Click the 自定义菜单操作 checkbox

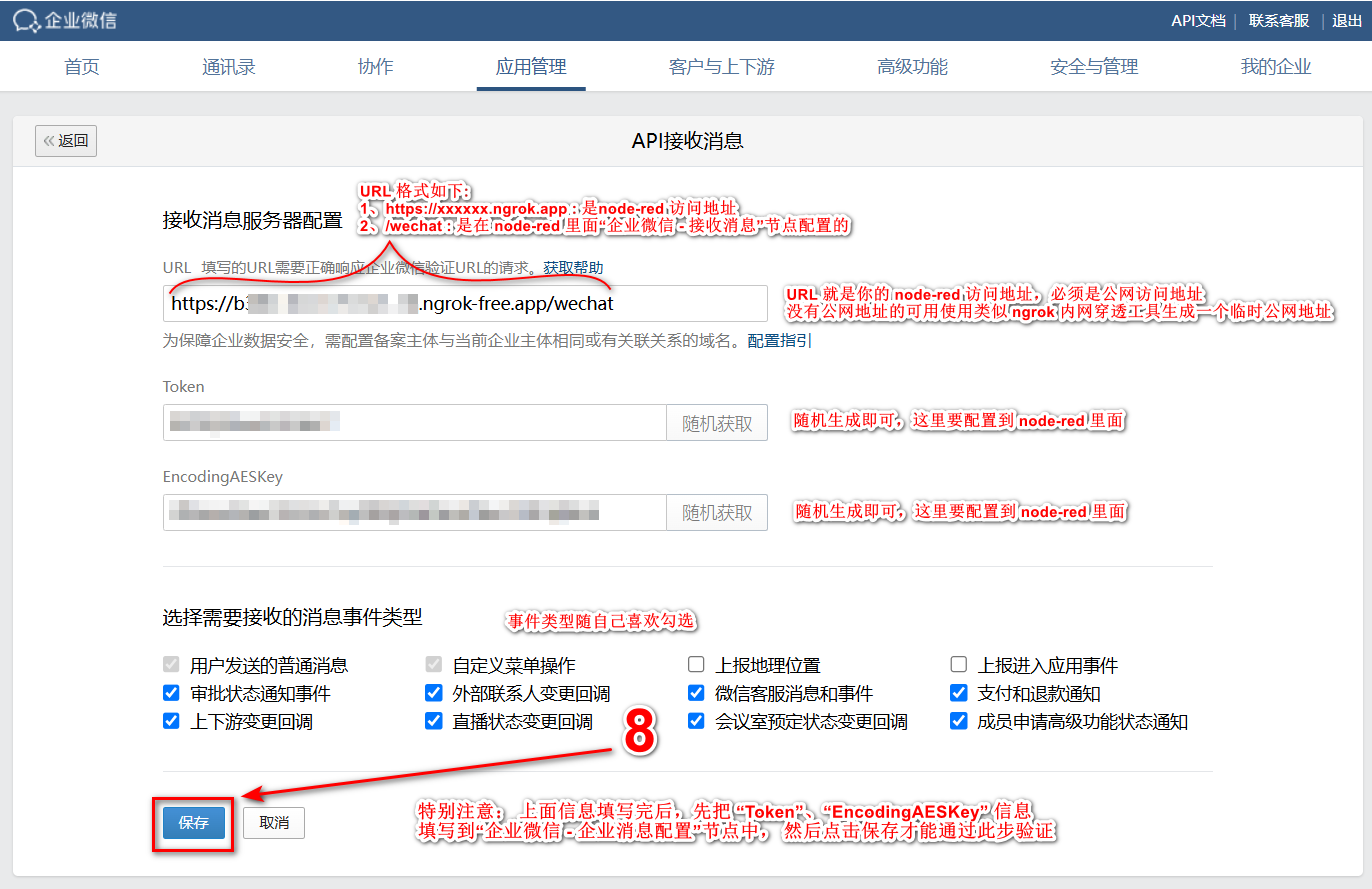click(x=433, y=665)
